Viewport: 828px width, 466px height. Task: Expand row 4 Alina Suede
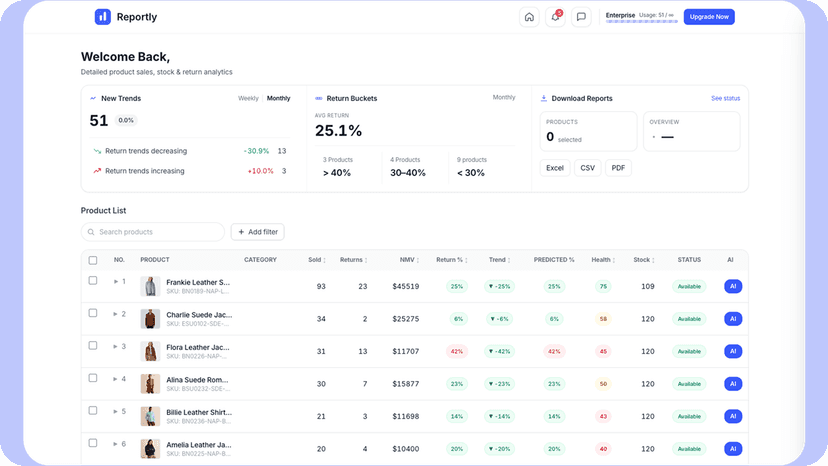tap(116, 379)
